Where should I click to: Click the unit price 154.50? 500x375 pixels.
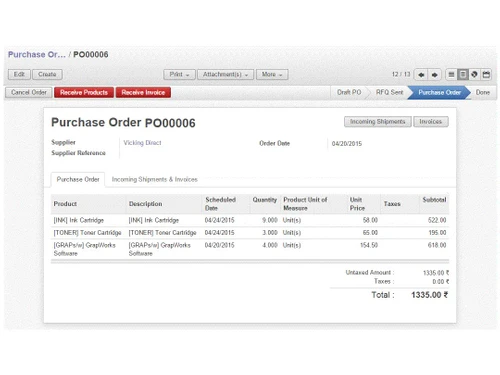click(369, 245)
